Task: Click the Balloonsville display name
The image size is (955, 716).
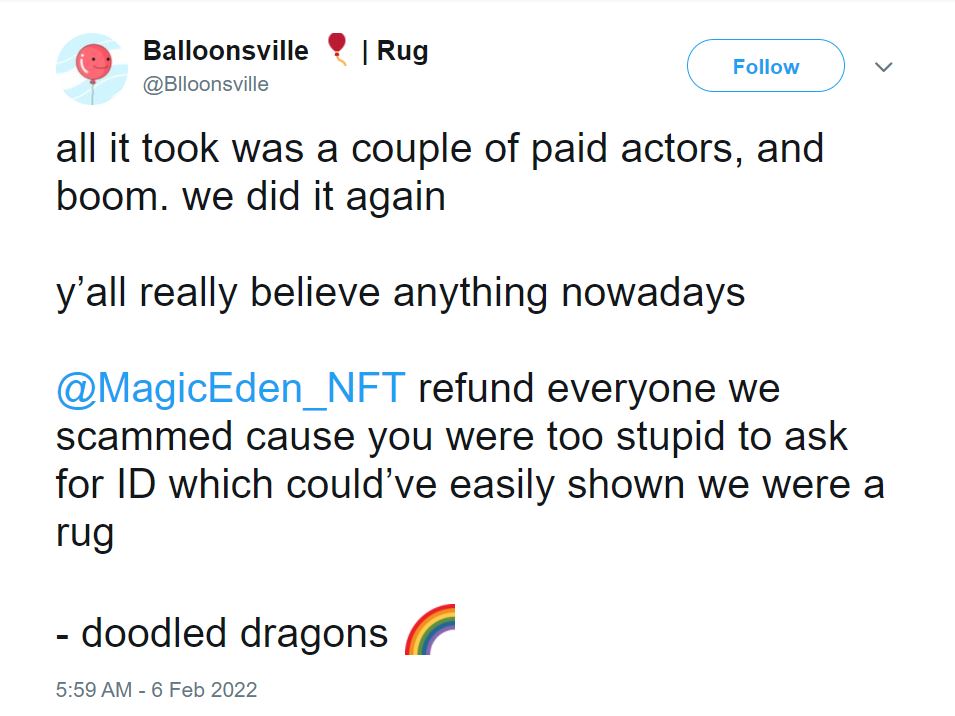Action: pyautogui.click(x=225, y=51)
